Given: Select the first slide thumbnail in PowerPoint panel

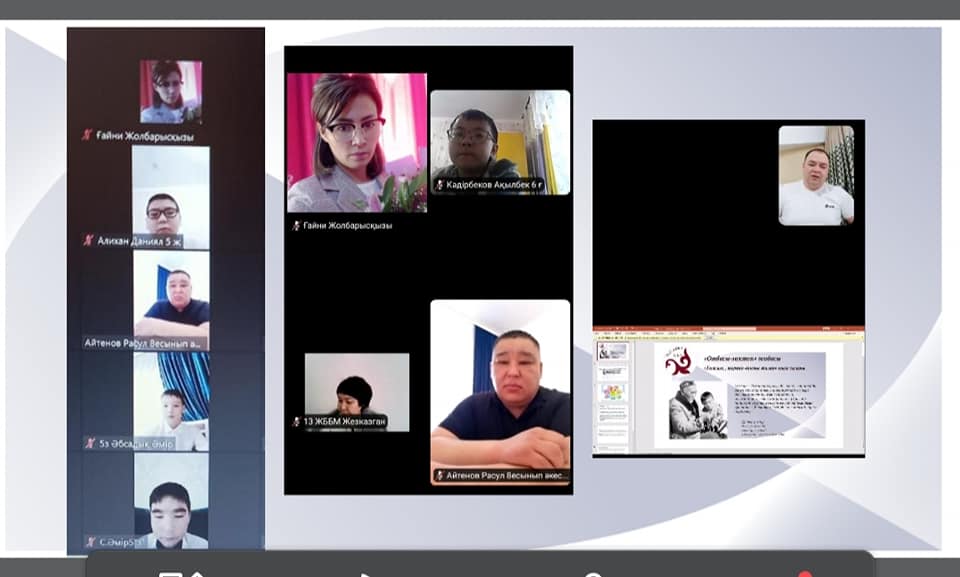Looking at the screenshot, I should [611, 352].
